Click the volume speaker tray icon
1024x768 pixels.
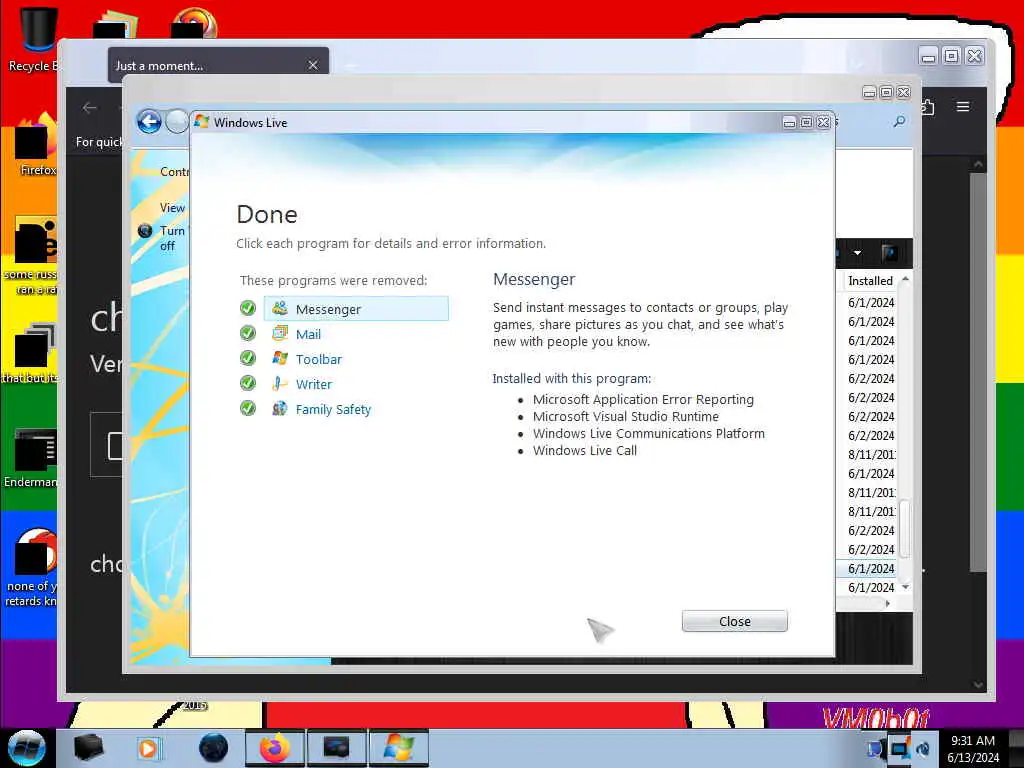(923, 748)
